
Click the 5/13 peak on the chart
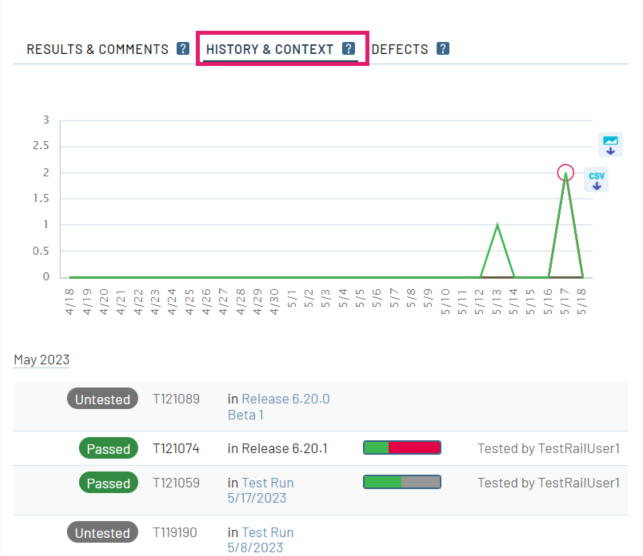pyautogui.click(x=497, y=225)
